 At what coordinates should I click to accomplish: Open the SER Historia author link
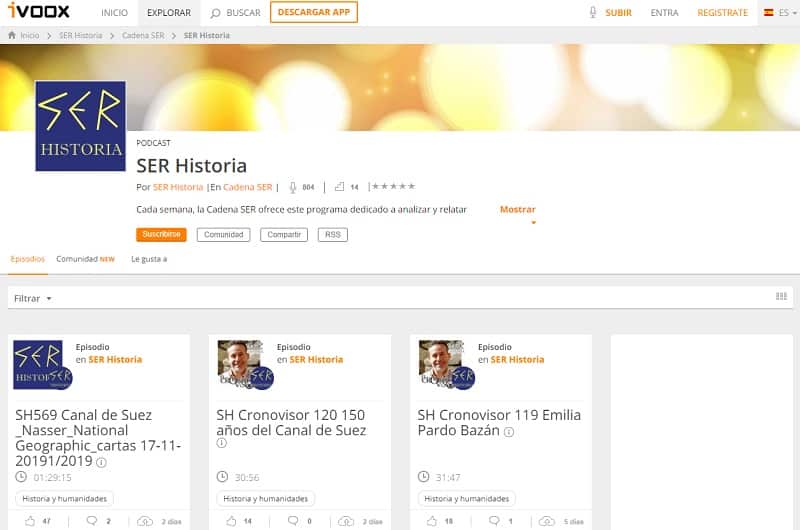pyautogui.click(x=178, y=187)
